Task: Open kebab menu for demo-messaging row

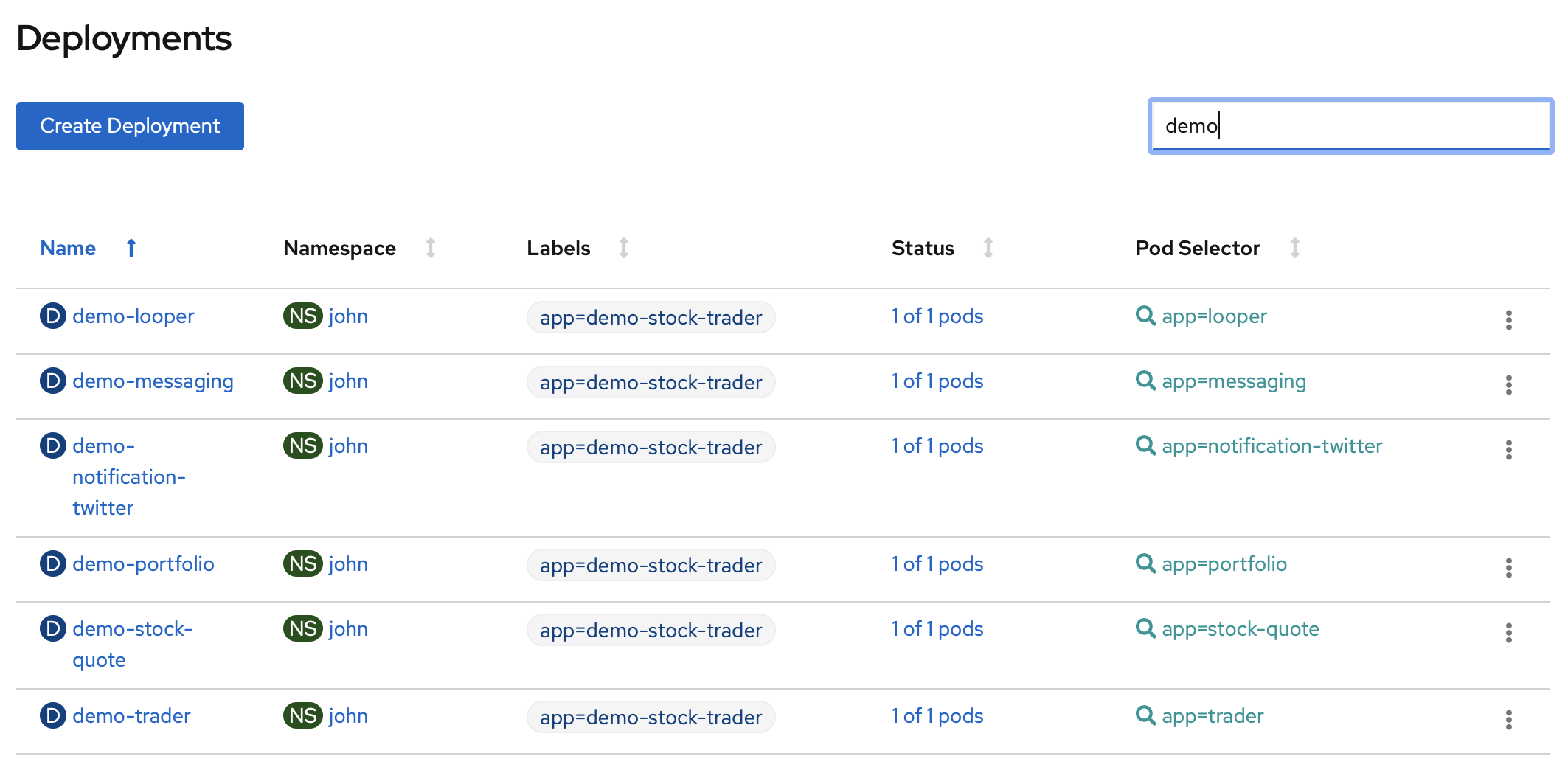Action: pos(1508,384)
